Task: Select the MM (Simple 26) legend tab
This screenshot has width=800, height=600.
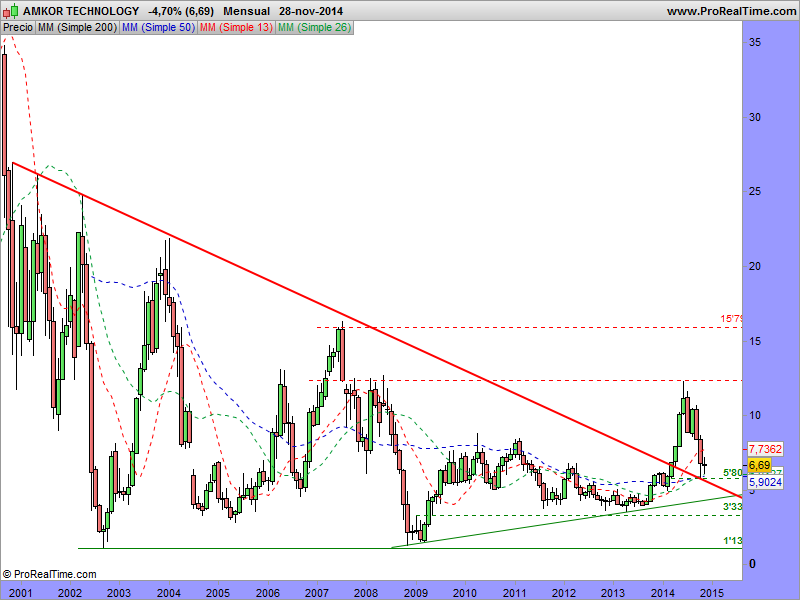Action: [314, 28]
